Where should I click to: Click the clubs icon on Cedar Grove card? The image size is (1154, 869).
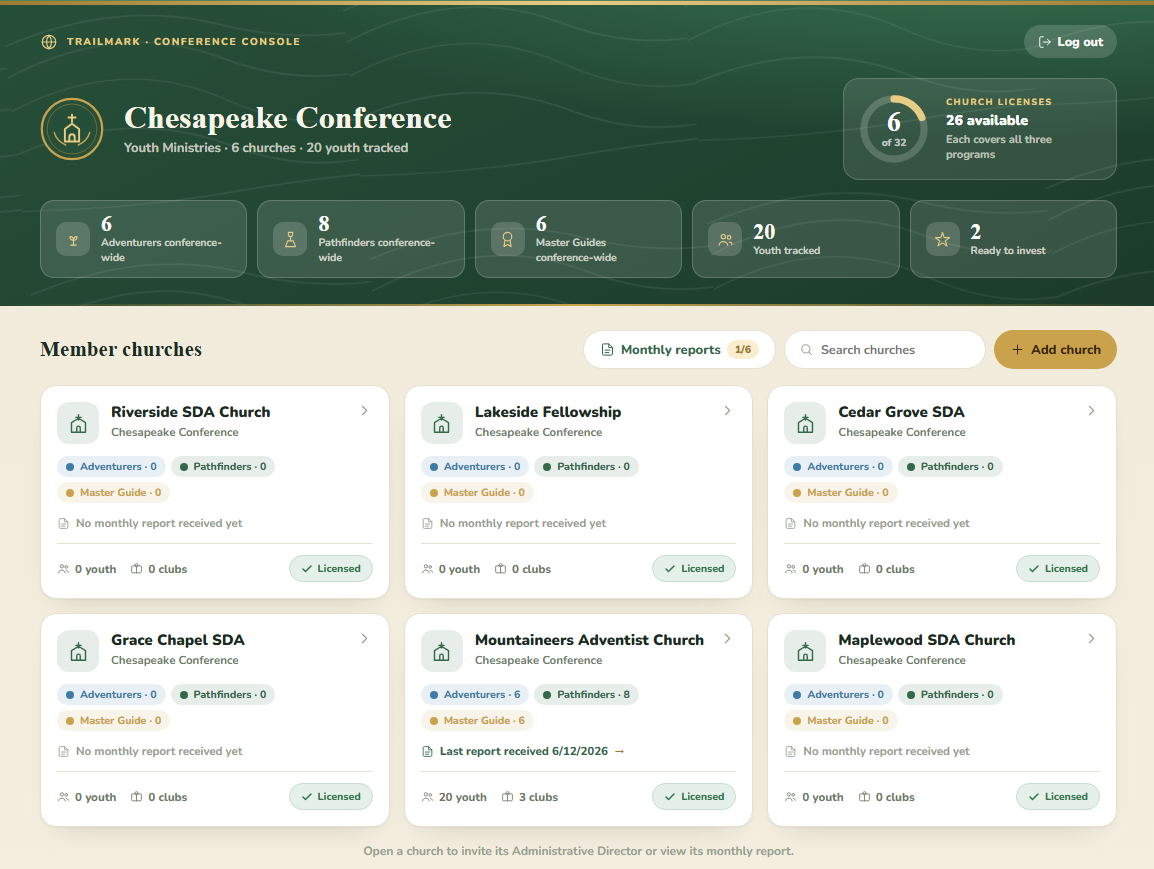pos(865,569)
